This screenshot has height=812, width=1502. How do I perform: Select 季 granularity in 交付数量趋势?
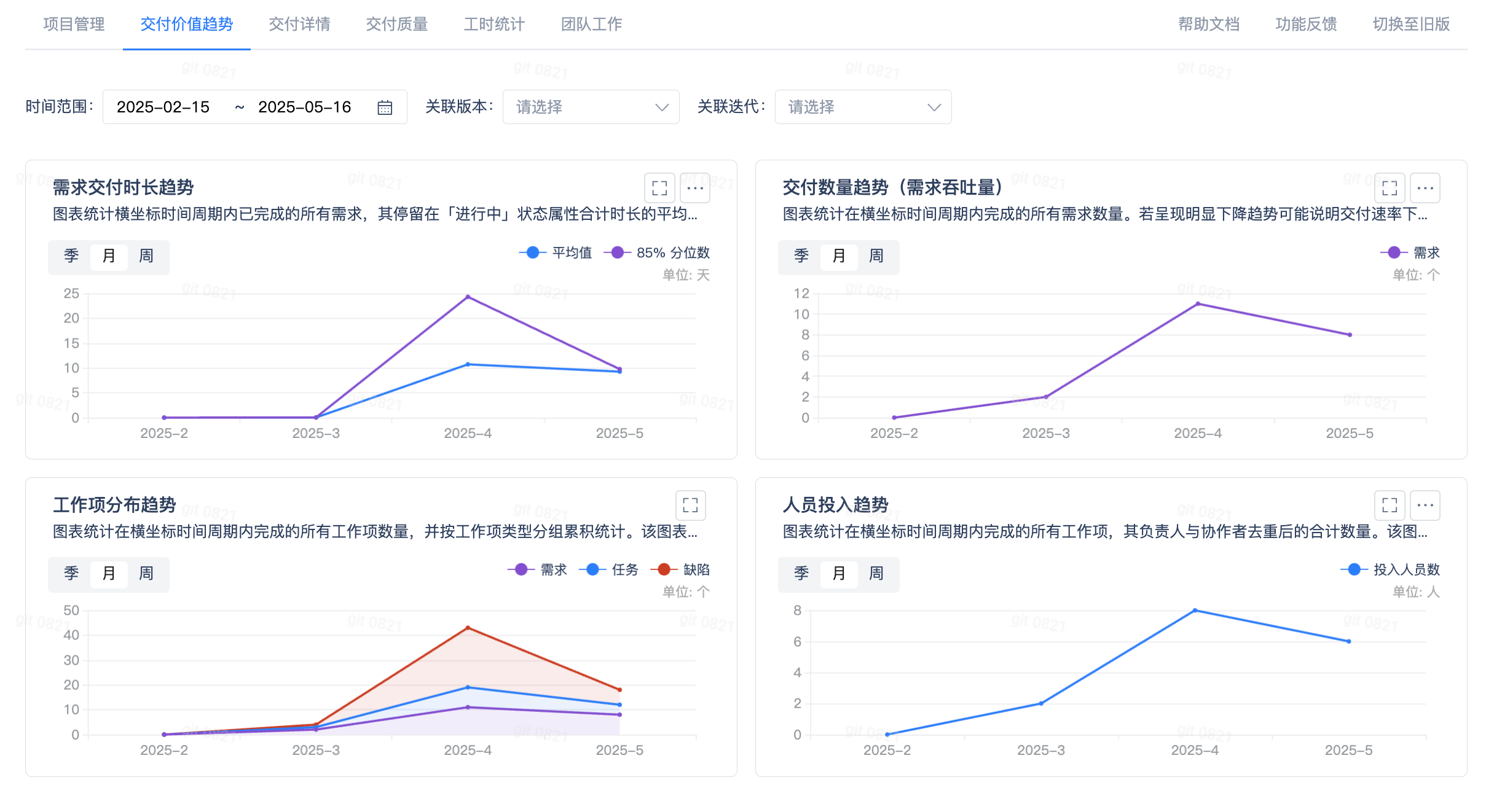tap(801, 256)
